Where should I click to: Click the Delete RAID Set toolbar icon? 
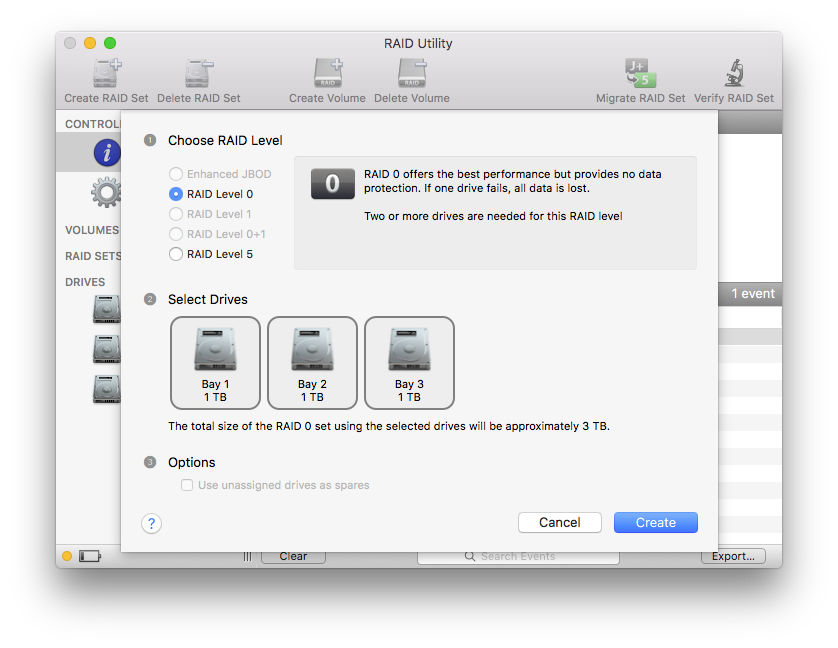click(x=199, y=75)
